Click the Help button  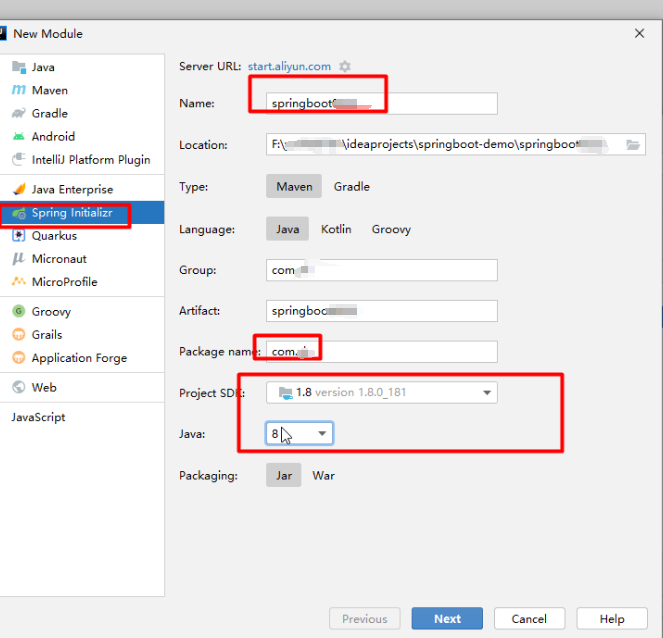pos(611,619)
